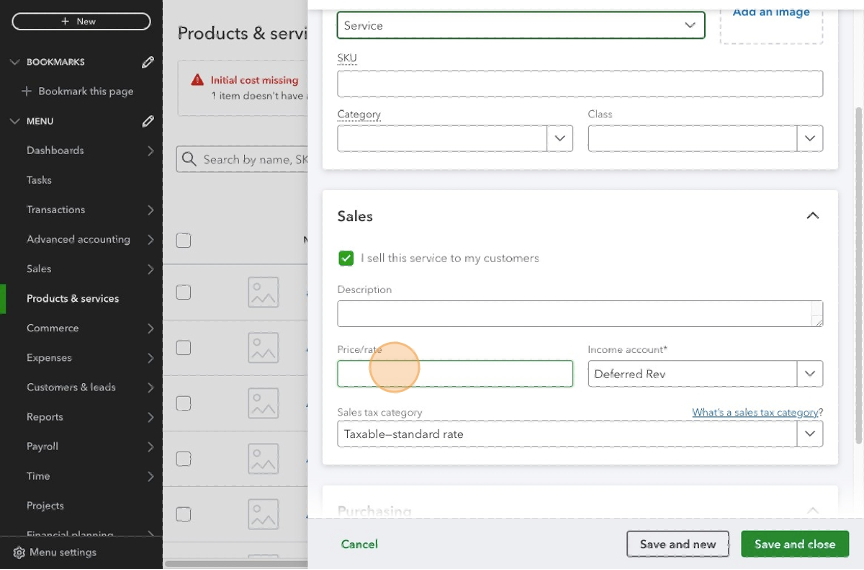The width and height of the screenshot is (864, 570).
Task: Select Expenses in the left menu
Action: click(x=49, y=358)
